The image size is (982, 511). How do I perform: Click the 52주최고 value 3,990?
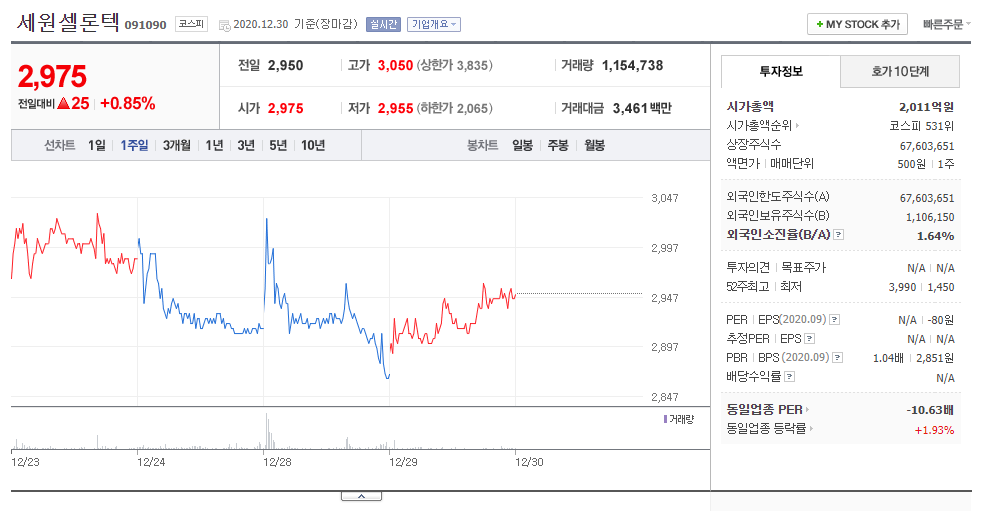tap(902, 287)
